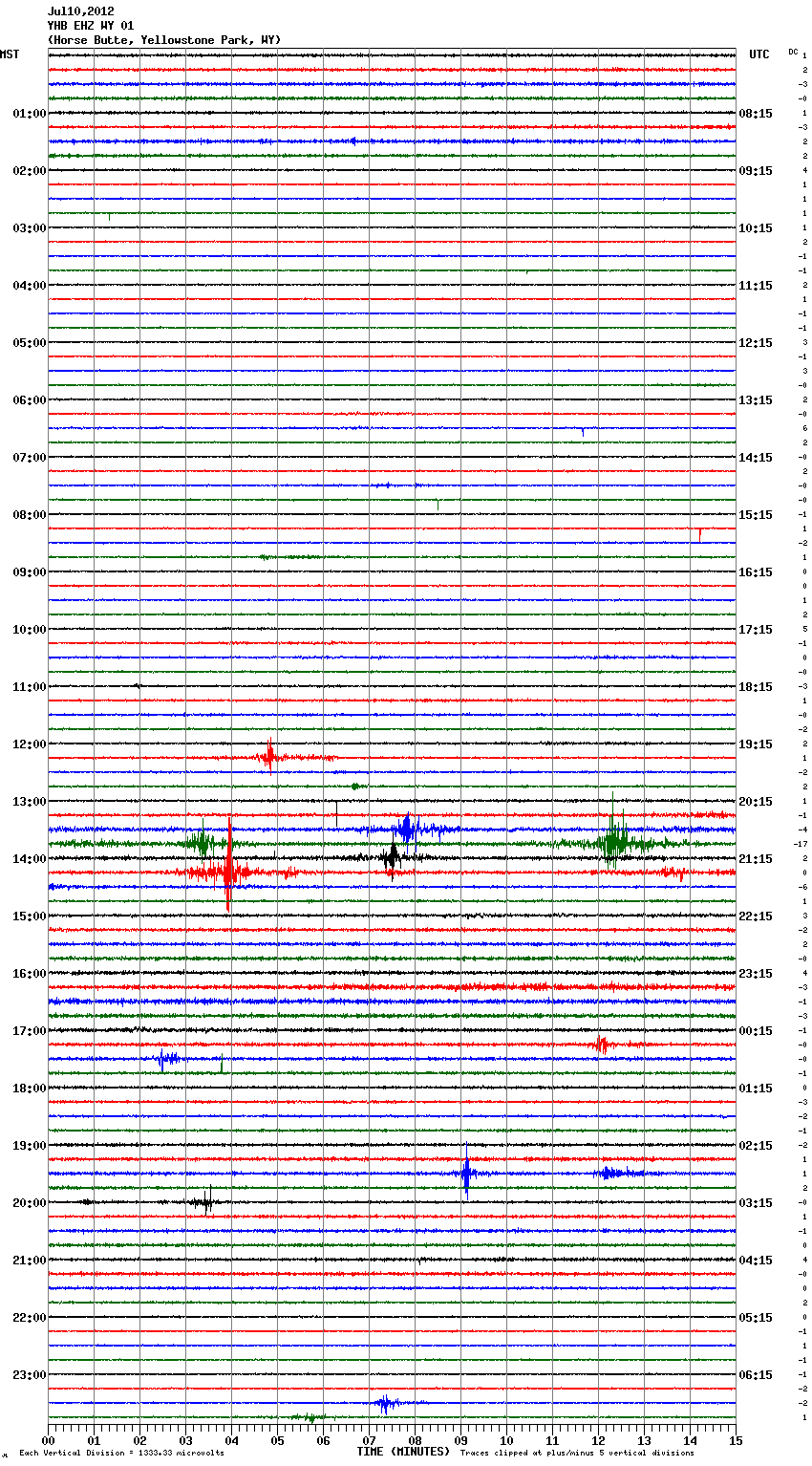Click the "10:00" MST time label
Screen dimensions: 812x1466
pos(29,630)
